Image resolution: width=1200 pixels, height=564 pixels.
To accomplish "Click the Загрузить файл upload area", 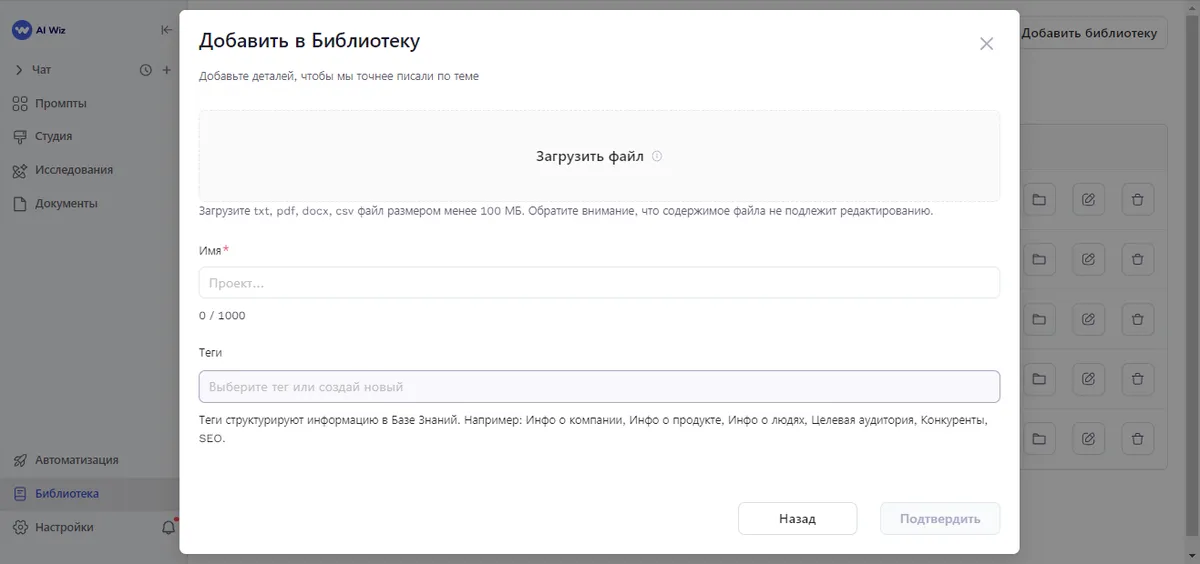I will (599, 156).
